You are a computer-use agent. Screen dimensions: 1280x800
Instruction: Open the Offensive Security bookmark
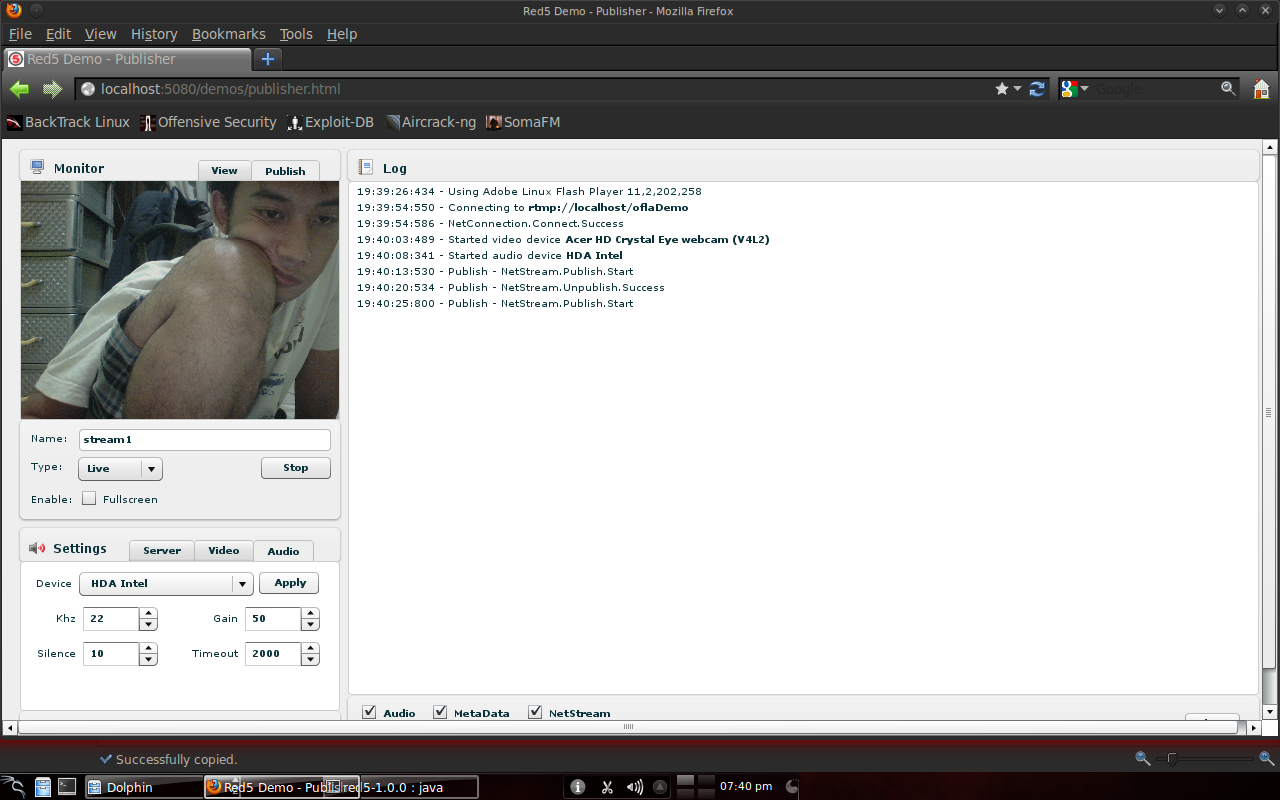pyautogui.click(x=208, y=122)
